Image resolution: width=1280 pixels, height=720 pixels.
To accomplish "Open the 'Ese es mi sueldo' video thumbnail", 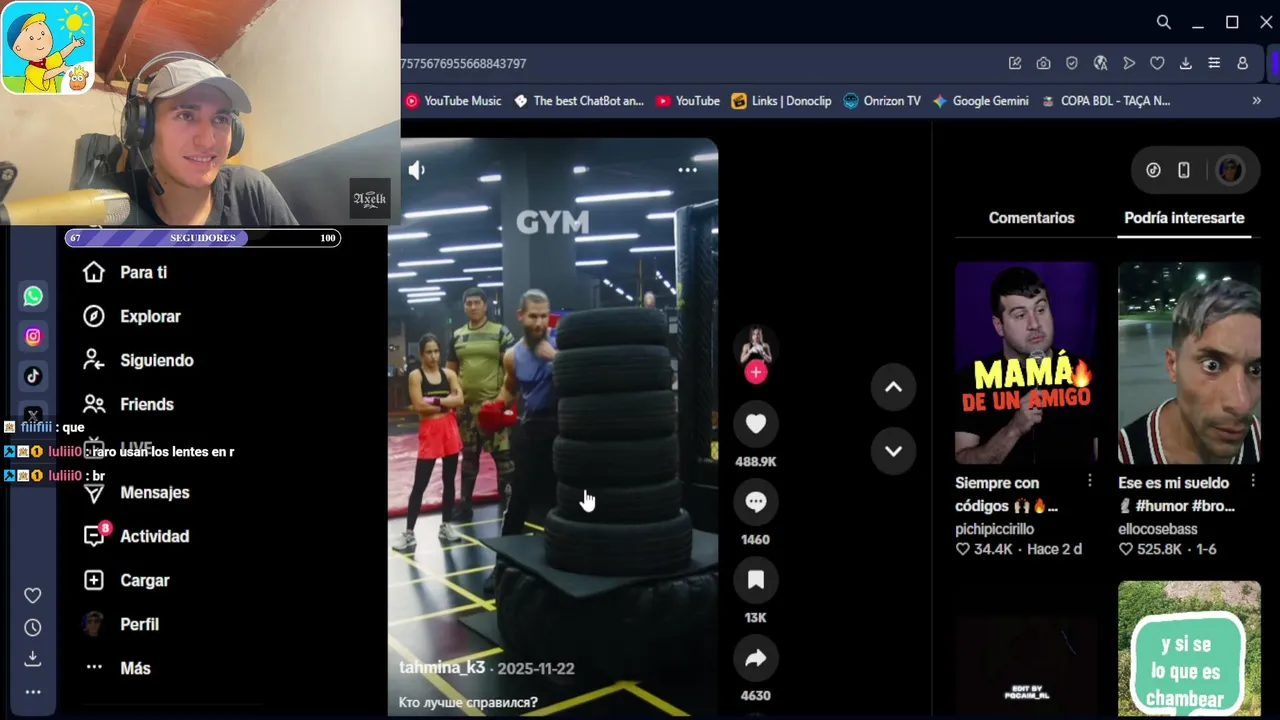I will pos(1189,363).
